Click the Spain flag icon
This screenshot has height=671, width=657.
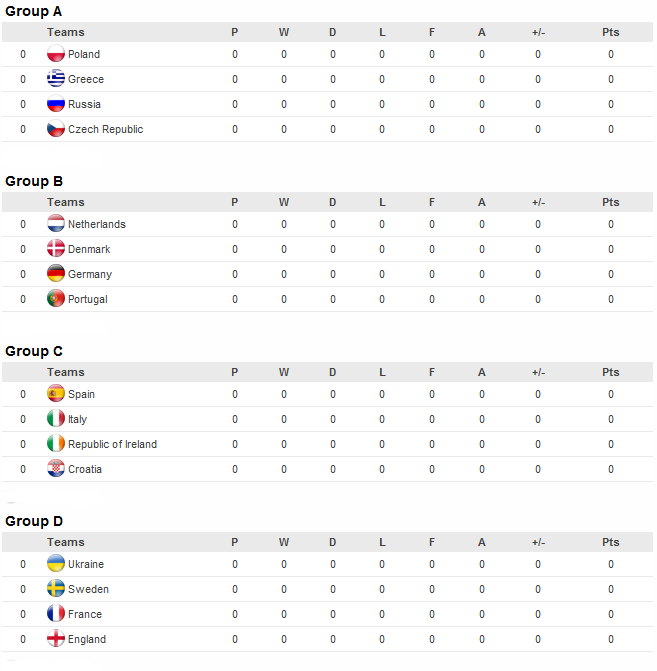[x=56, y=394]
